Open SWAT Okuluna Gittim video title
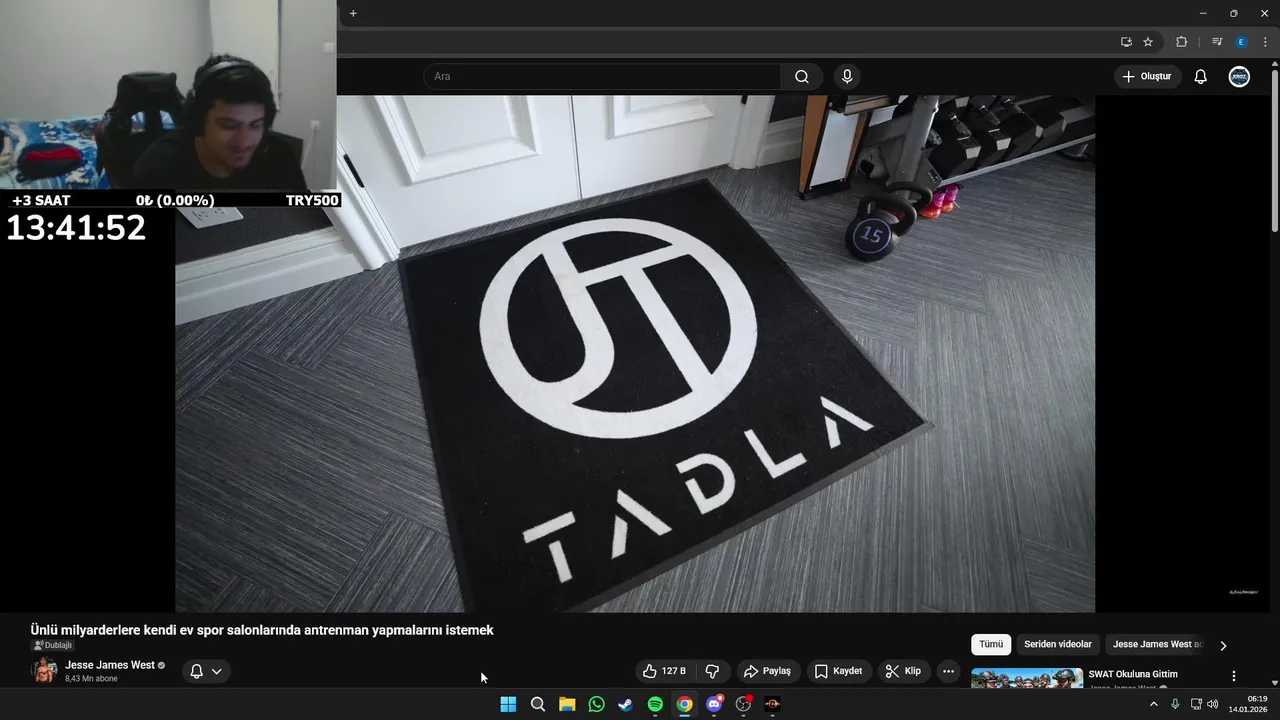This screenshot has height=720, width=1280. pyautogui.click(x=1133, y=674)
